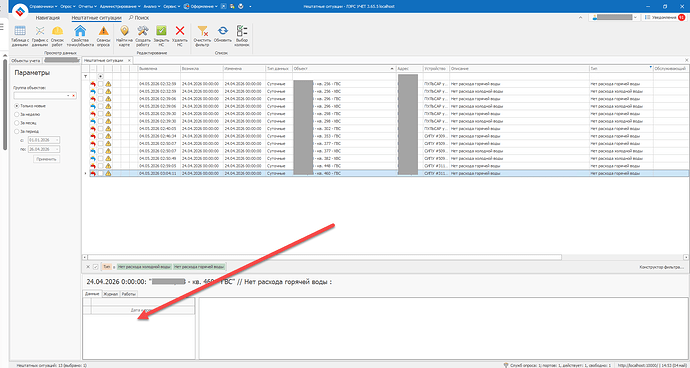Click warning triangle in row 02:40:05

pyautogui.click(x=108, y=129)
